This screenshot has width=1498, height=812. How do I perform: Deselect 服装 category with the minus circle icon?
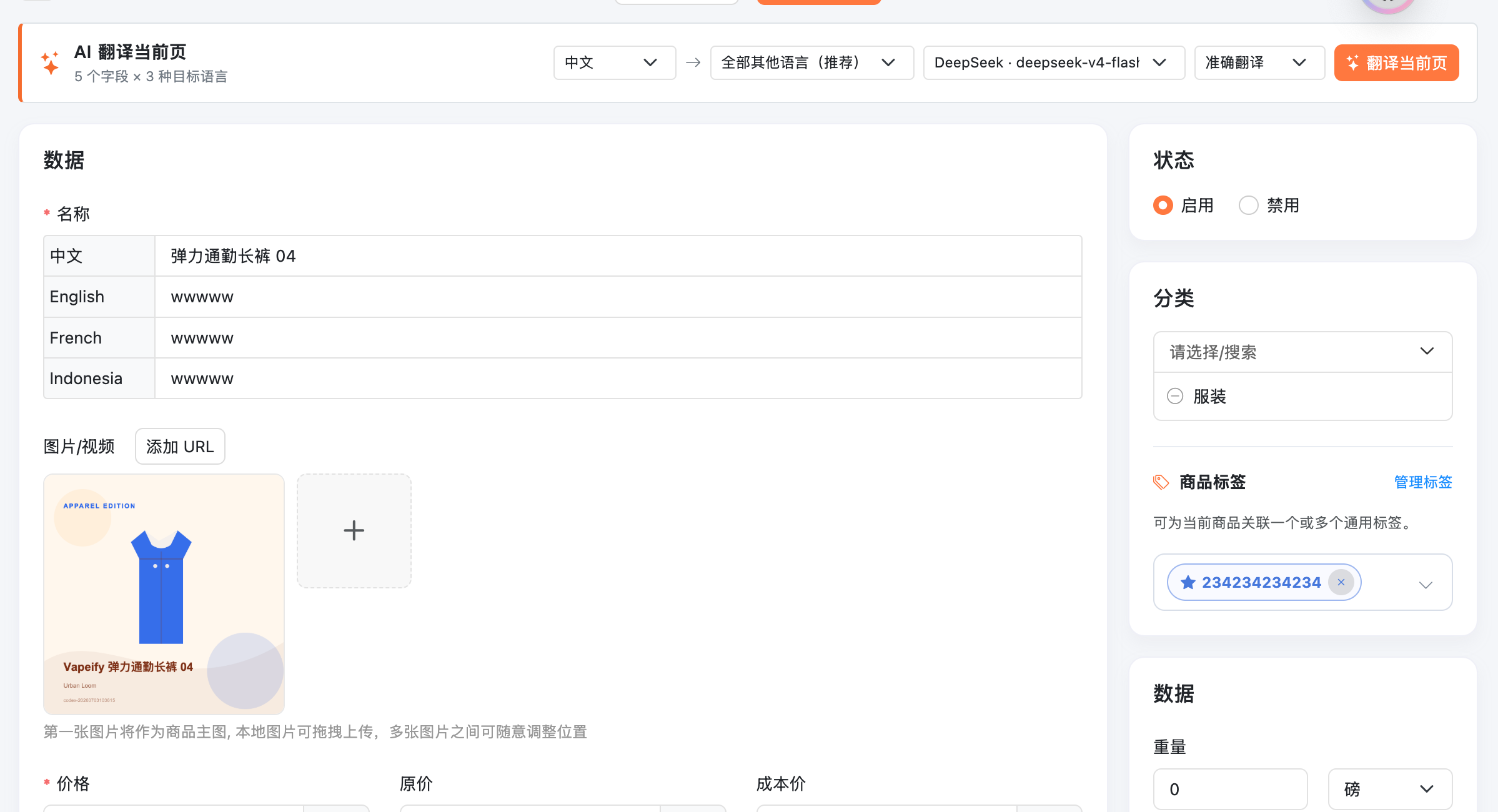[x=1175, y=396]
